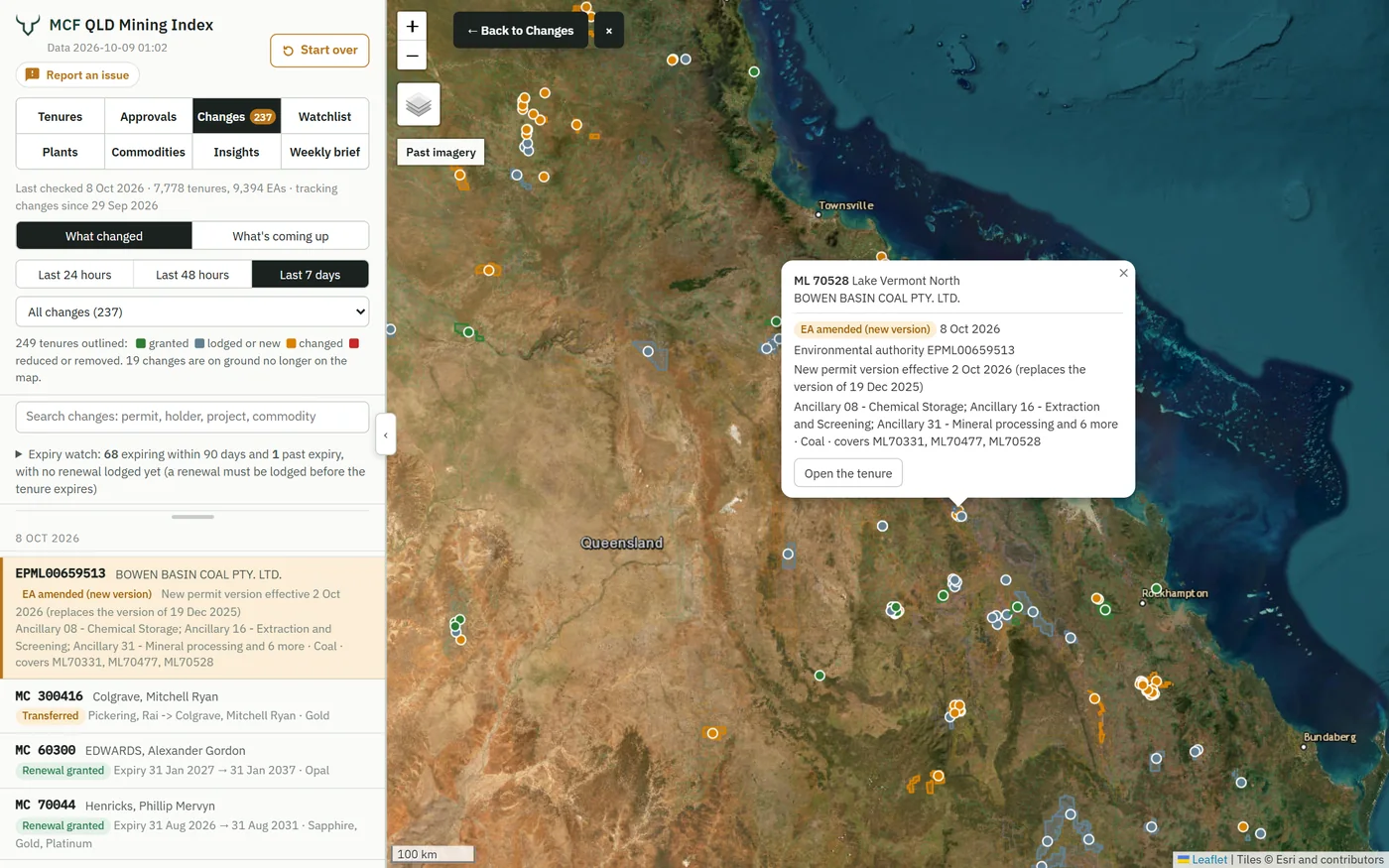Switch to the Approvals tab
Image resolution: width=1389 pixels, height=868 pixels.
pos(148,116)
